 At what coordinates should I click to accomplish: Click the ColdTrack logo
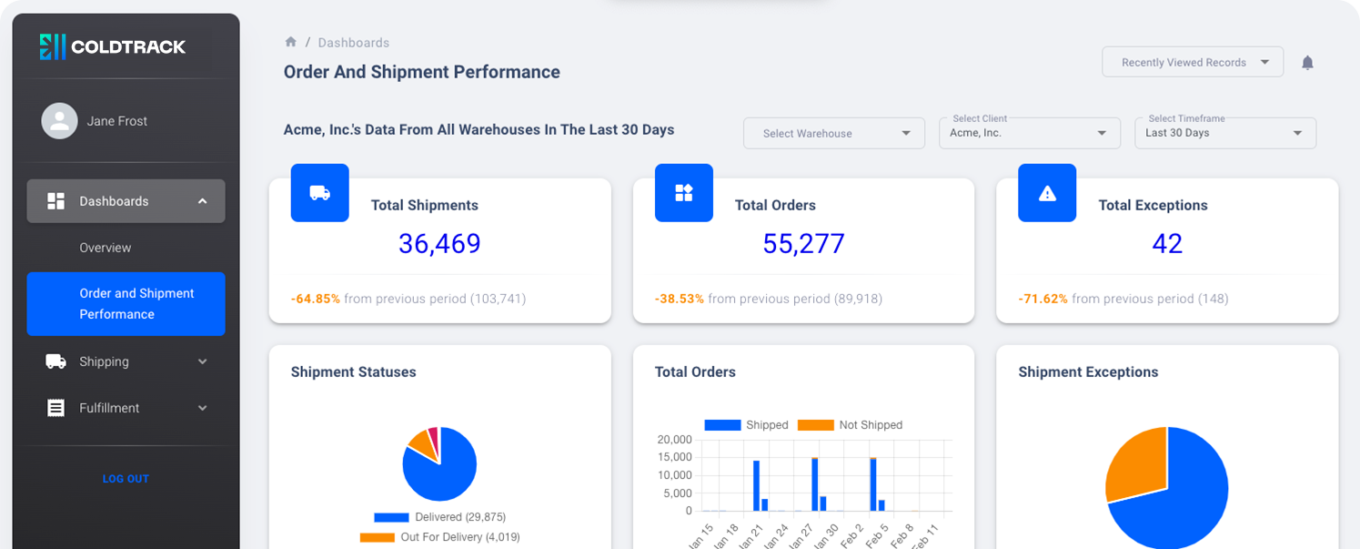point(112,46)
